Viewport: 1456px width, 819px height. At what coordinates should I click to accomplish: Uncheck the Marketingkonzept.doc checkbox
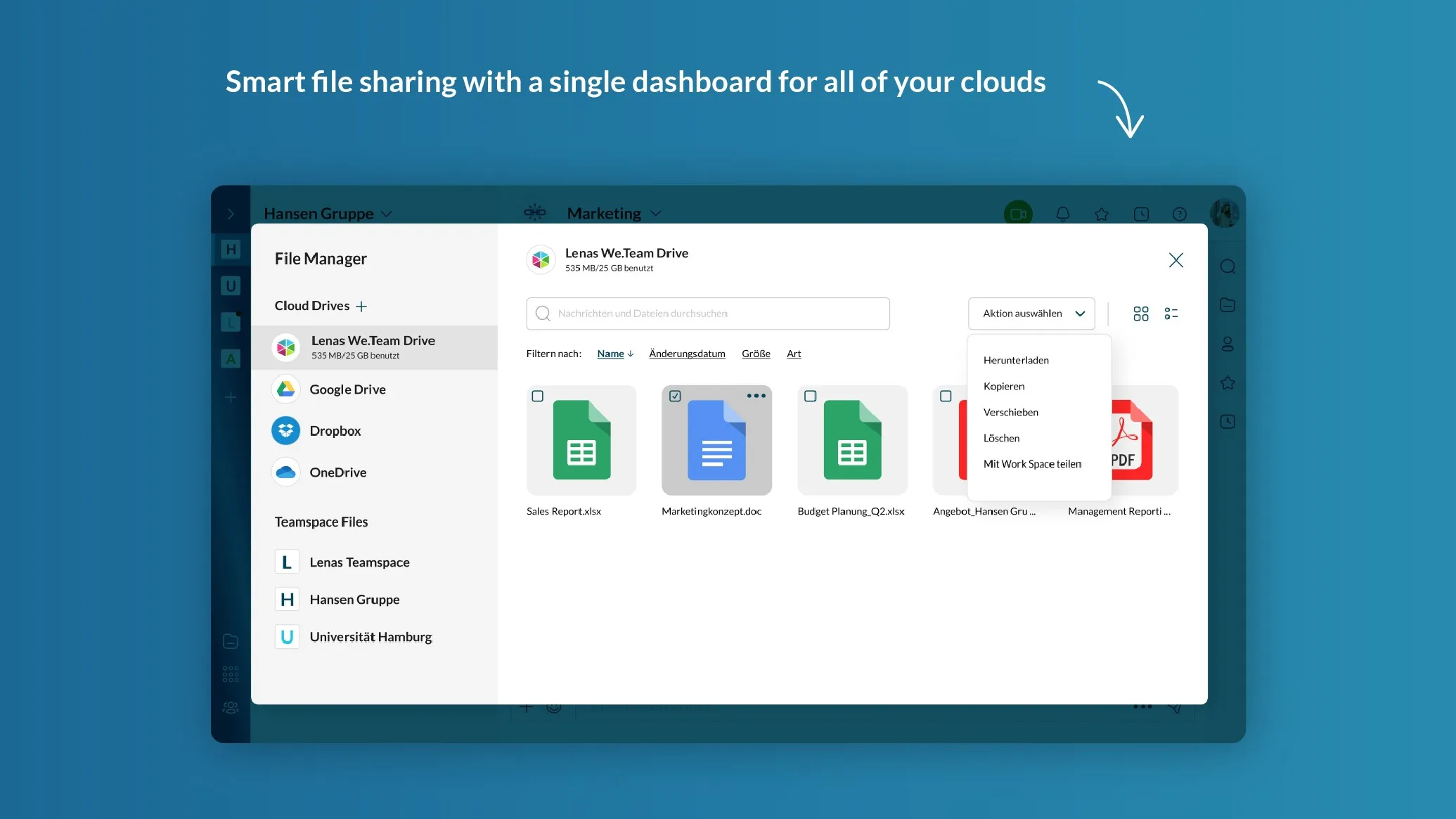click(x=675, y=396)
